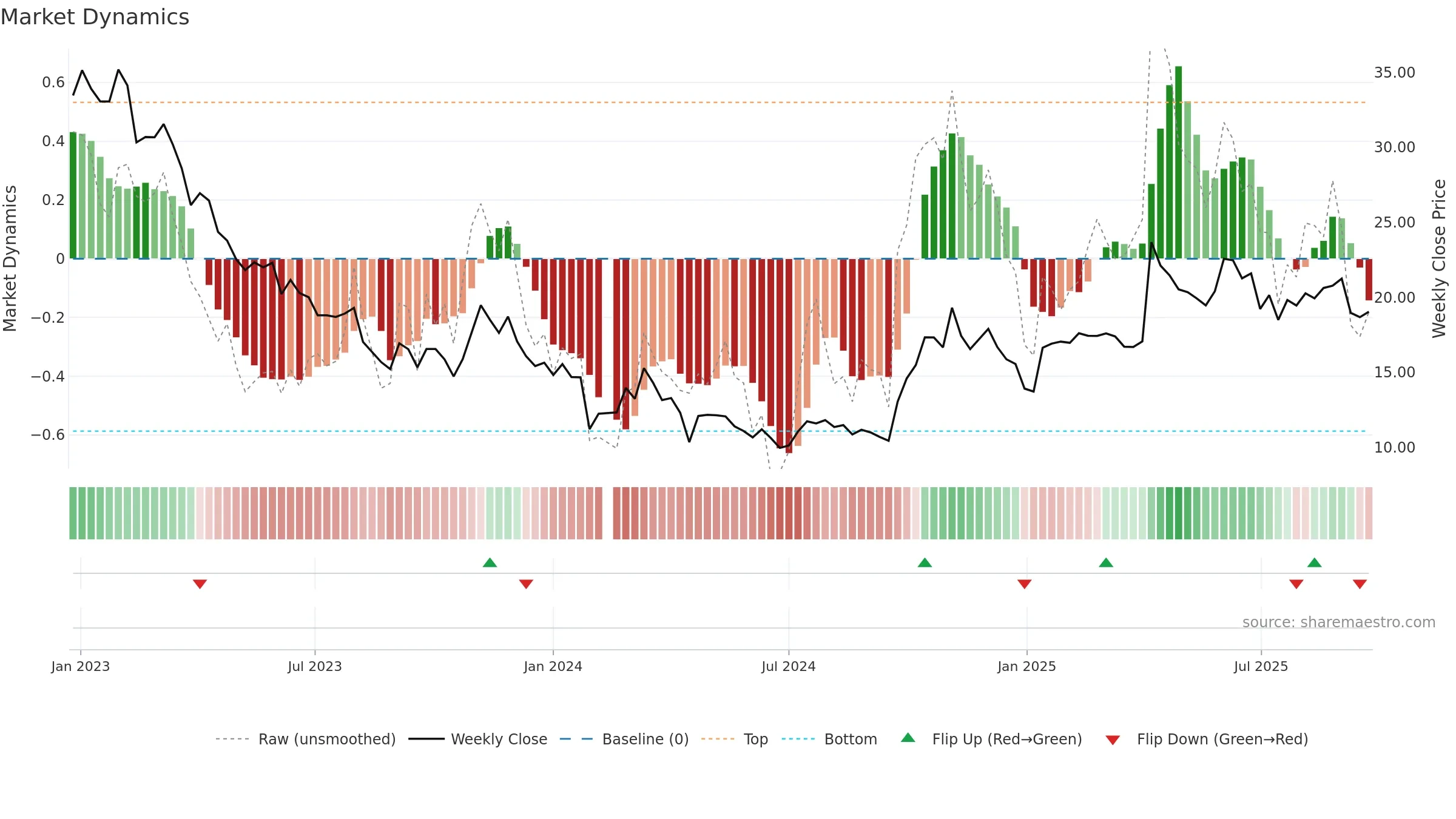This screenshot has width=1456, height=819.
Task: Click the 10.00 price axis tick
Action: point(1395,447)
